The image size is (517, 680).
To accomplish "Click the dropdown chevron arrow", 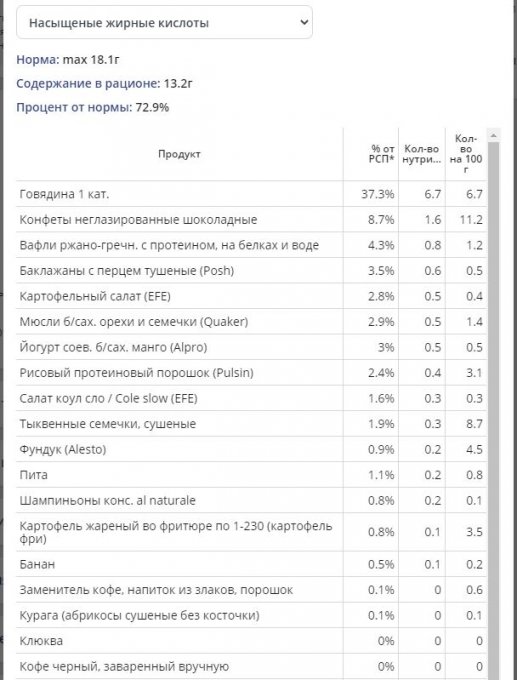I will click(x=304, y=22).
